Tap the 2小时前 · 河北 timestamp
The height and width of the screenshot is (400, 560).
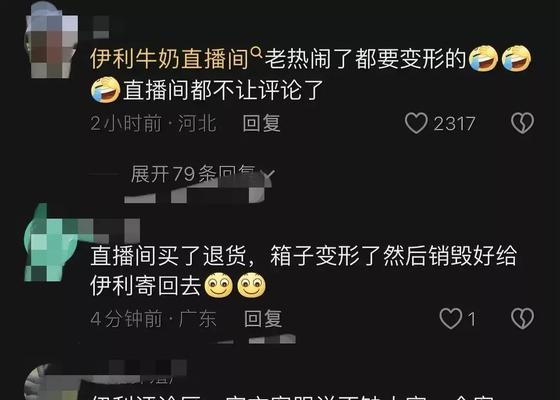point(153,124)
